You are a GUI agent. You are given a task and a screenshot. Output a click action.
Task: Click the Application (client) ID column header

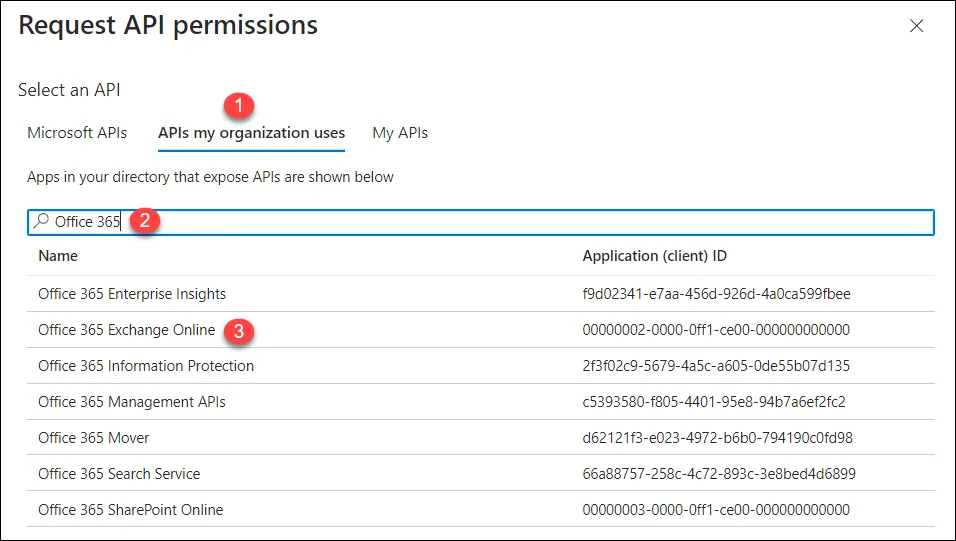654,256
